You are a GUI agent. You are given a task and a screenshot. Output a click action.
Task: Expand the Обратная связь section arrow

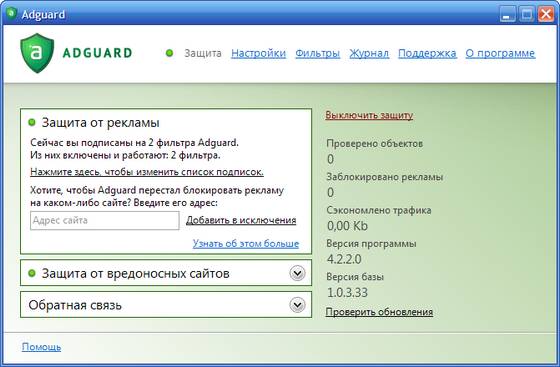[297, 305]
